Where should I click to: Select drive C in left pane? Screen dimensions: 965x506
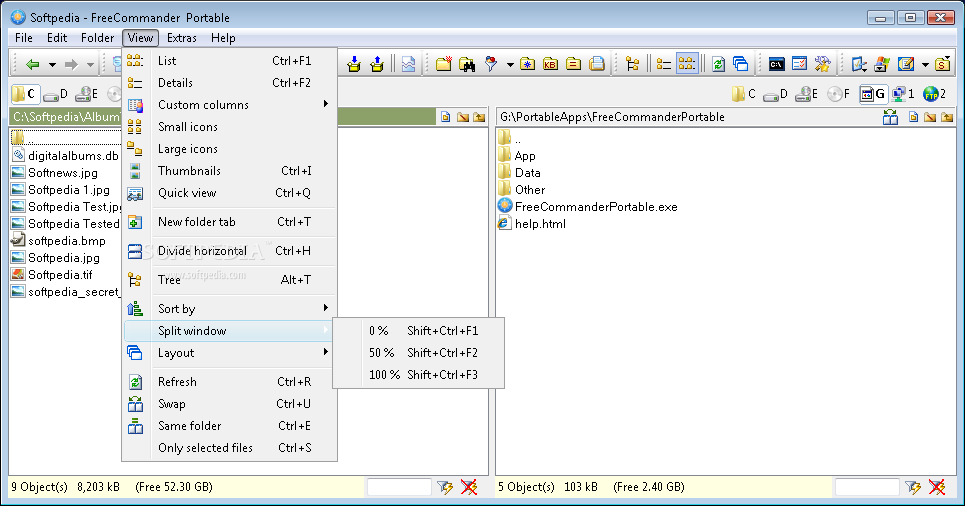pos(24,94)
